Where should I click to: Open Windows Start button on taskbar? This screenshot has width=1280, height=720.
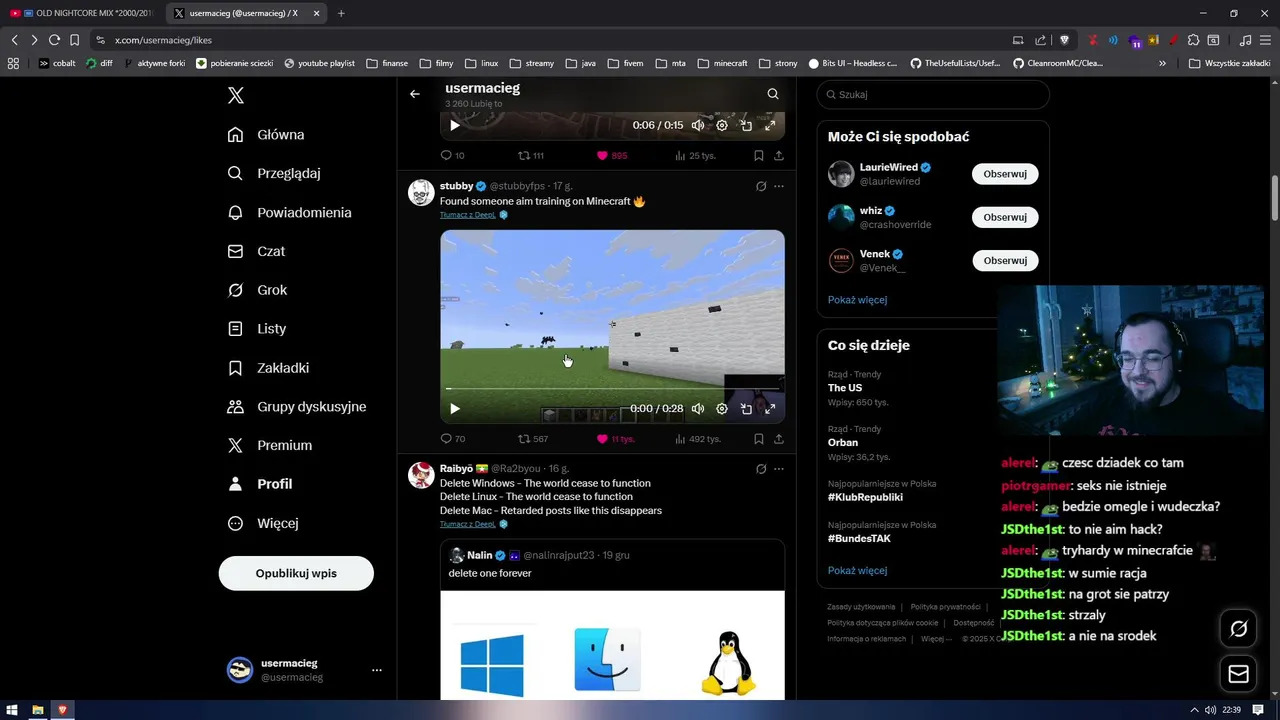click(x=13, y=710)
